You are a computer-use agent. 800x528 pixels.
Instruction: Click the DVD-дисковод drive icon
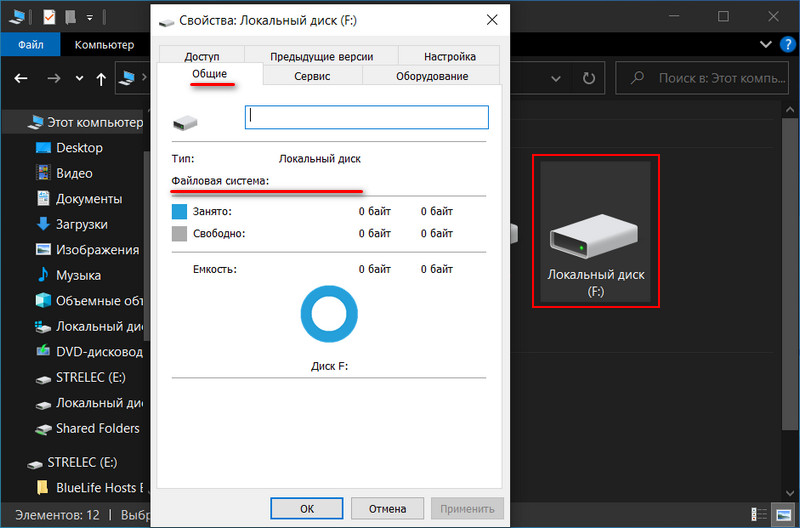(43, 351)
